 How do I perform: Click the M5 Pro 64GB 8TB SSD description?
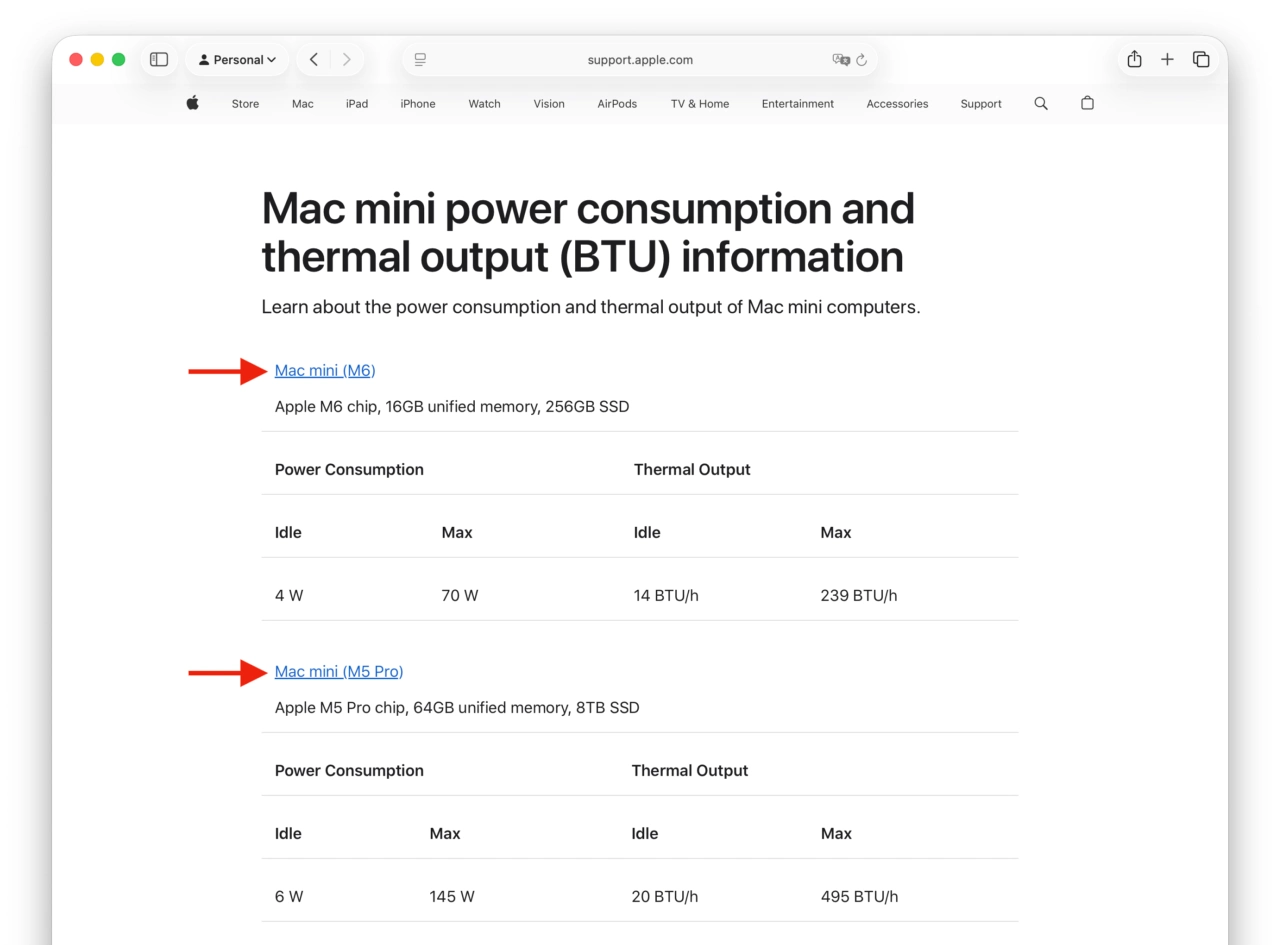click(x=457, y=708)
